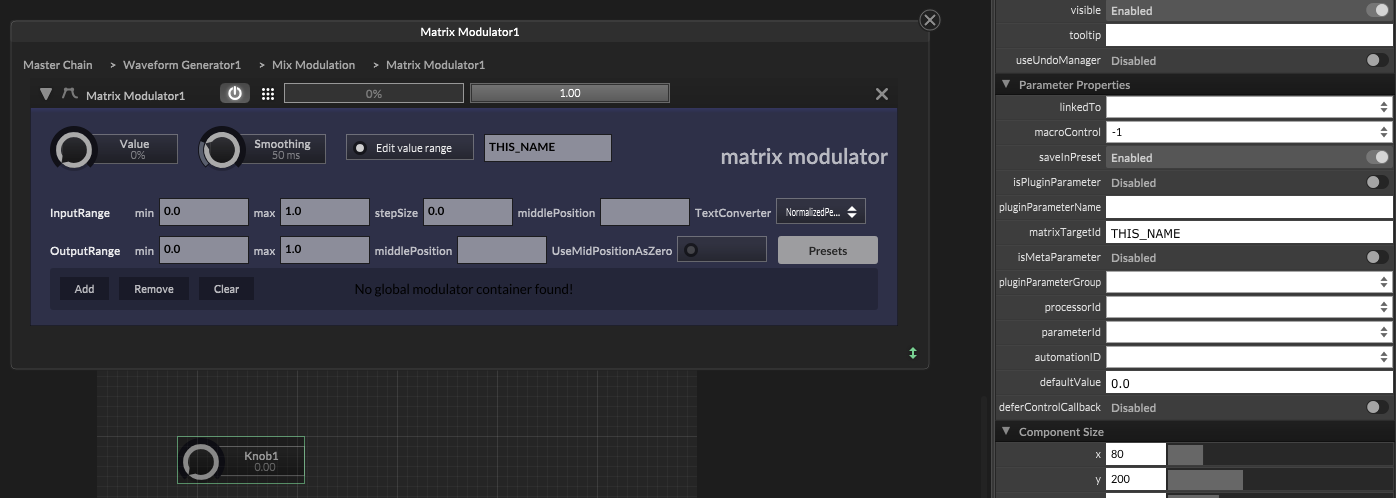The image size is (1396, 498).
Task: Click the x position slider bar
Action: (x=1280, y=454)
